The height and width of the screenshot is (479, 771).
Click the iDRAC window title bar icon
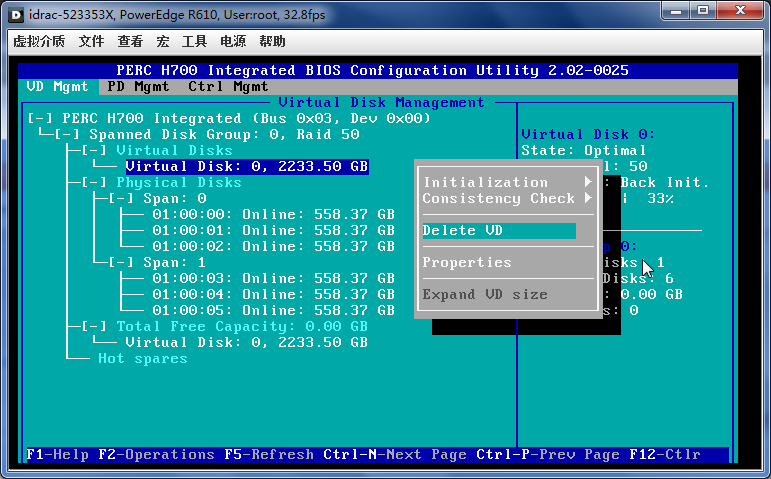pos(16,15)
